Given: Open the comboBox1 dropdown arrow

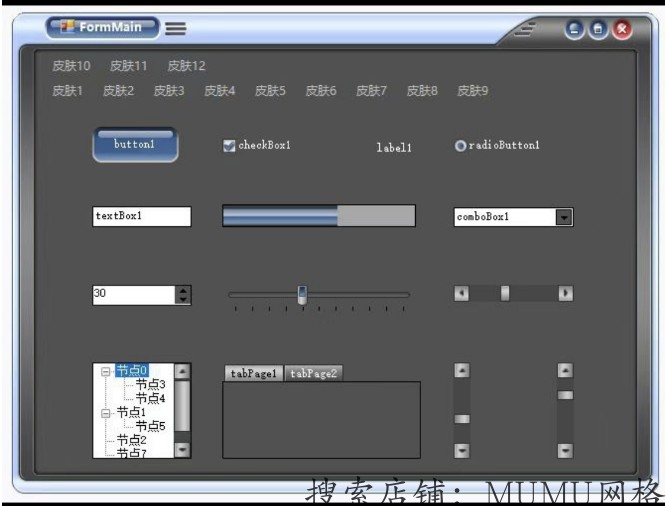Looking at the screenshot, I should pyautogui.click(x=564, y=217).
